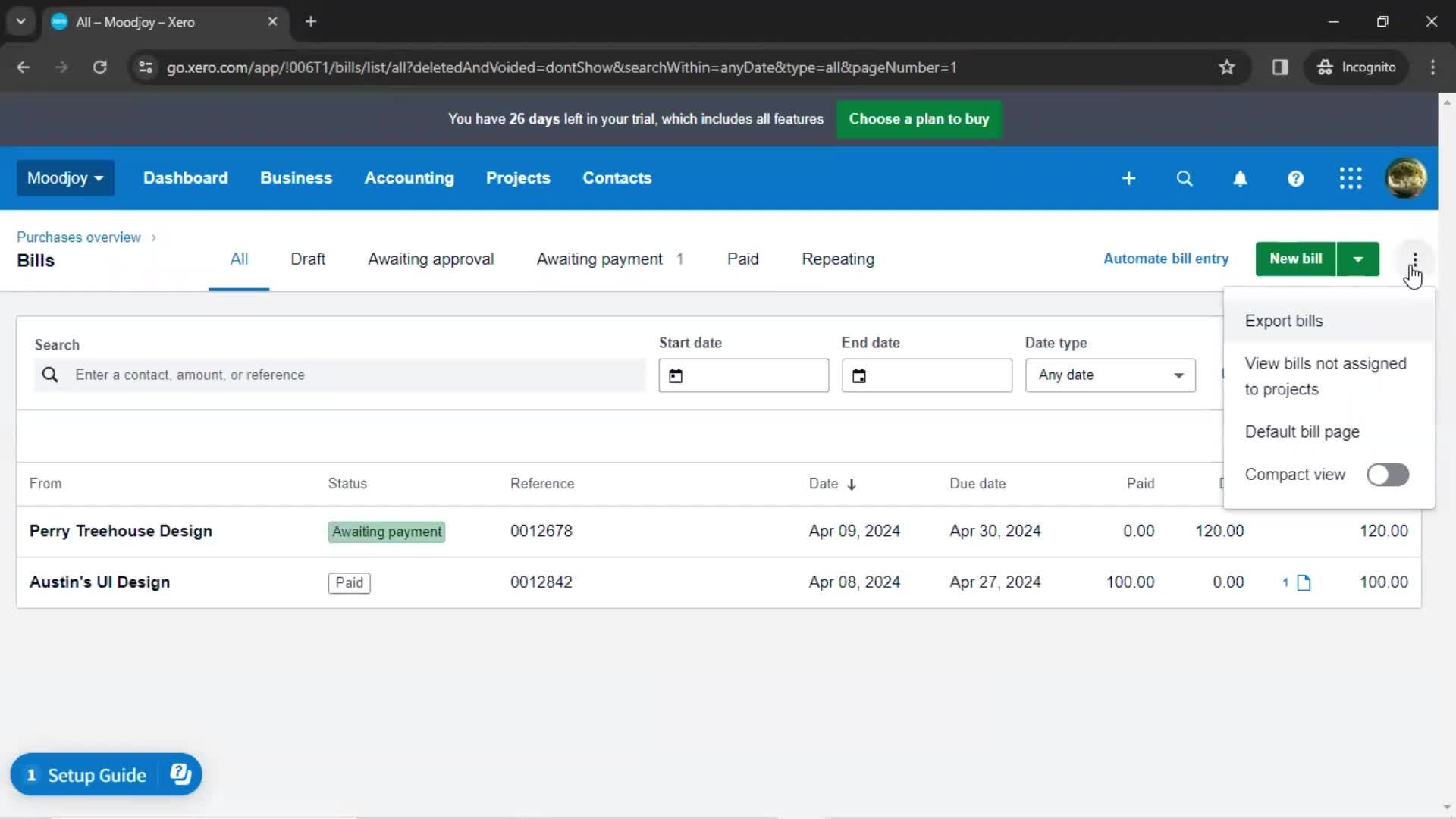This screenshot has height=819, width=1456.
Task: Click the Paid status badge on Austin's row
Action: click(349, 582)
